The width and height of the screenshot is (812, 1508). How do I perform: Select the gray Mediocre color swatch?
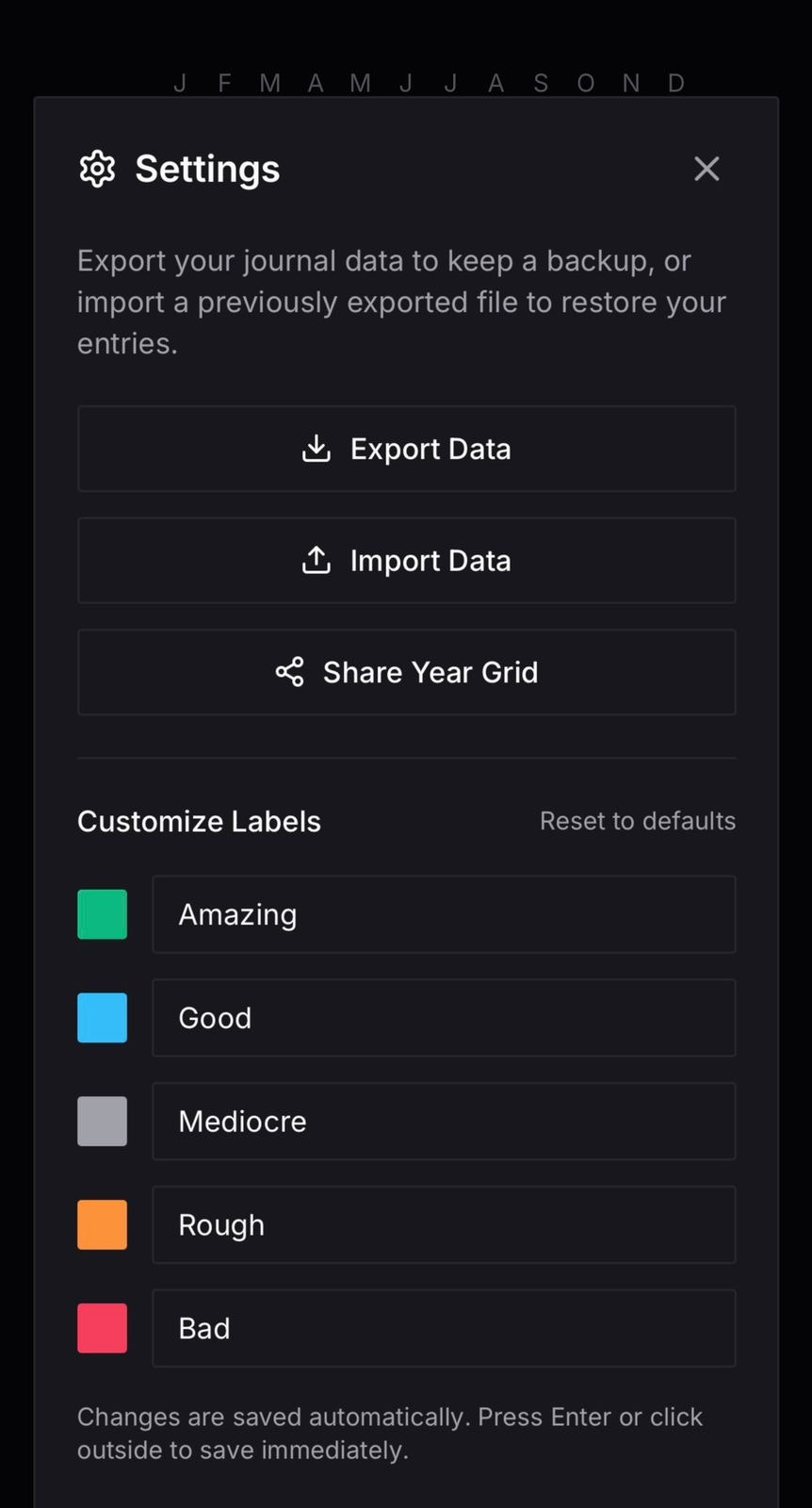point(102,1122)
